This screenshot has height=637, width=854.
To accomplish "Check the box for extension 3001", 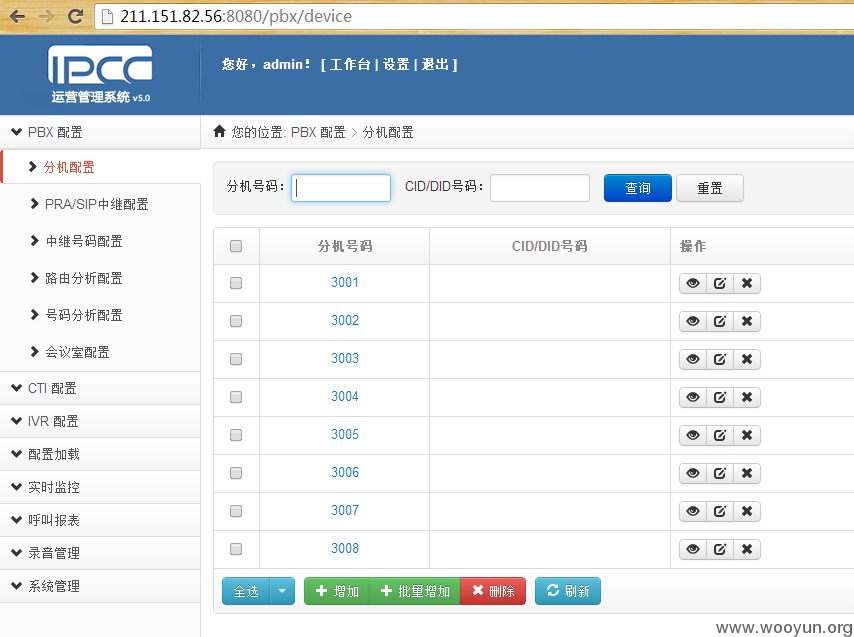I will [236, 283].
